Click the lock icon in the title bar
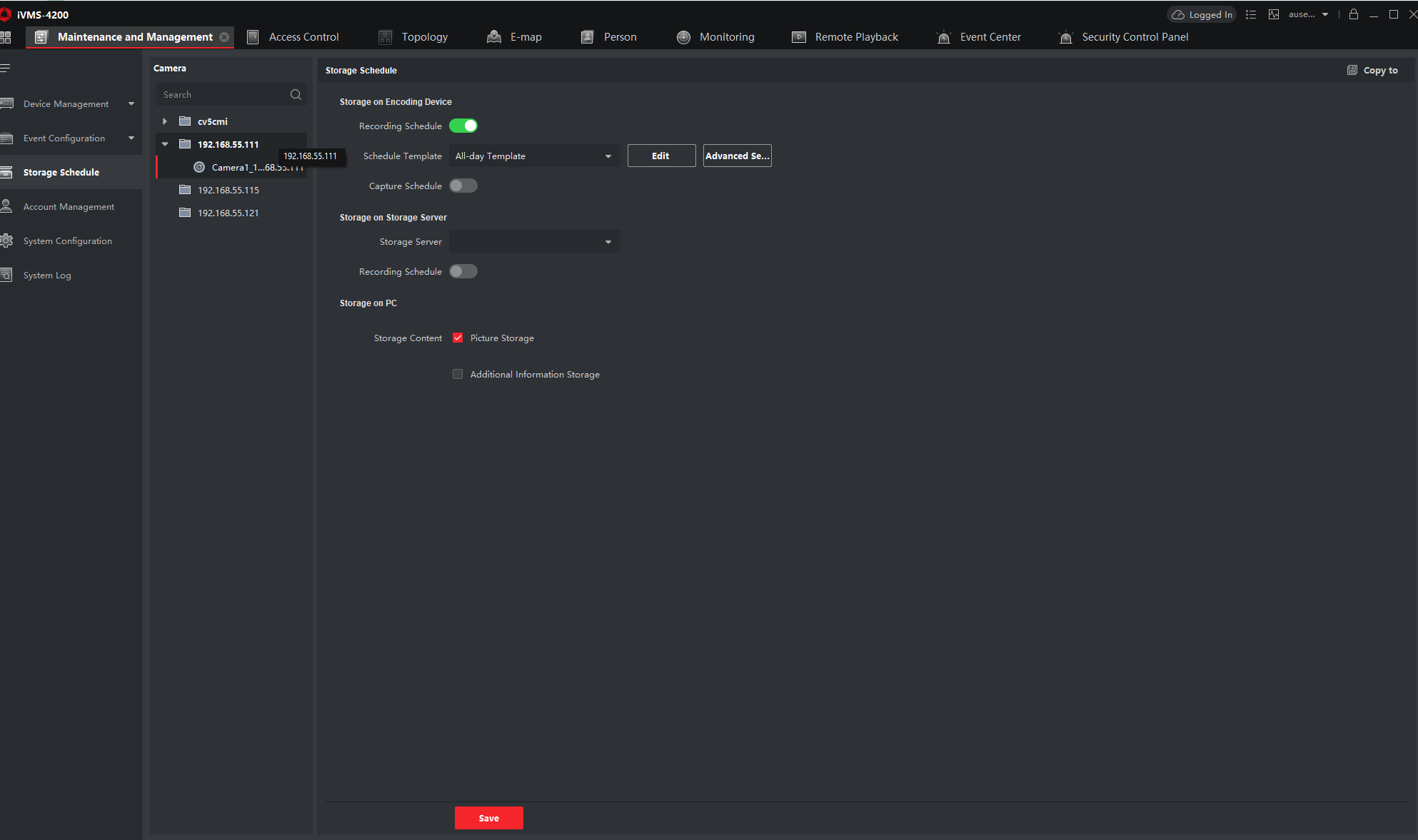This screenshot has width=1418, height=840. point(1353,14)
